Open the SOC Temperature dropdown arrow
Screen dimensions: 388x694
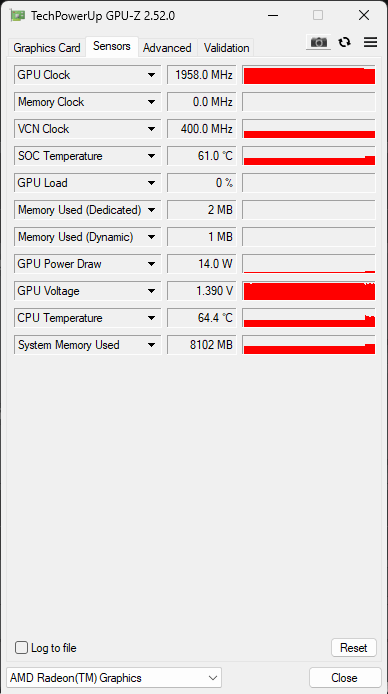click(151, 156)
